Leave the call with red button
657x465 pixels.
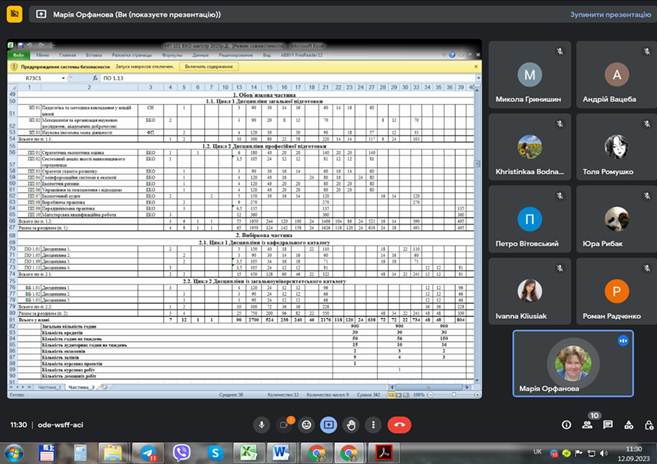coord(400,424)
